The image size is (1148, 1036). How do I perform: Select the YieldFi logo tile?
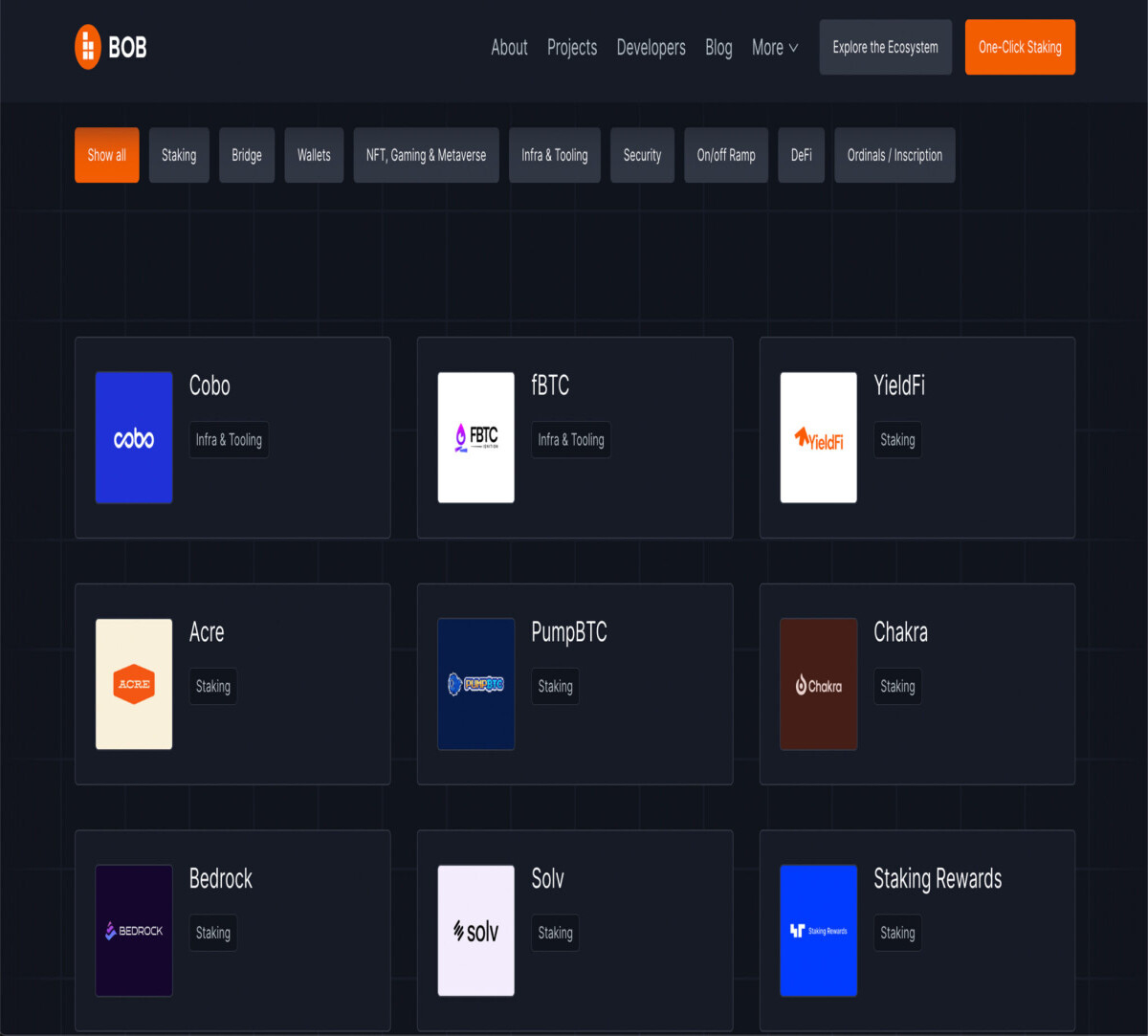(819, 437)
